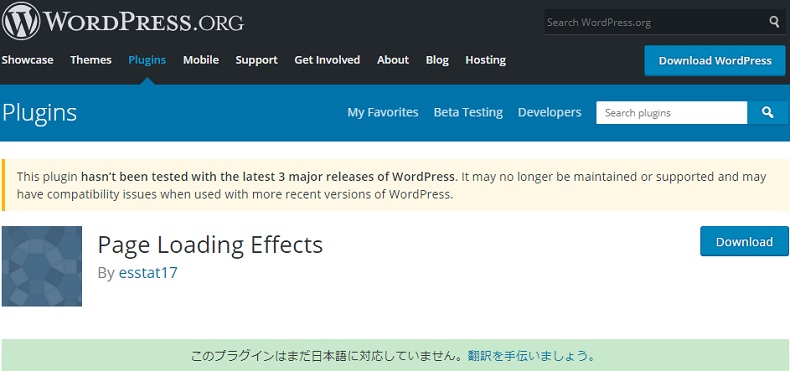790x371 pixels.
Task: Open author esstat17 profile link
Action: [x=148, y=273]
